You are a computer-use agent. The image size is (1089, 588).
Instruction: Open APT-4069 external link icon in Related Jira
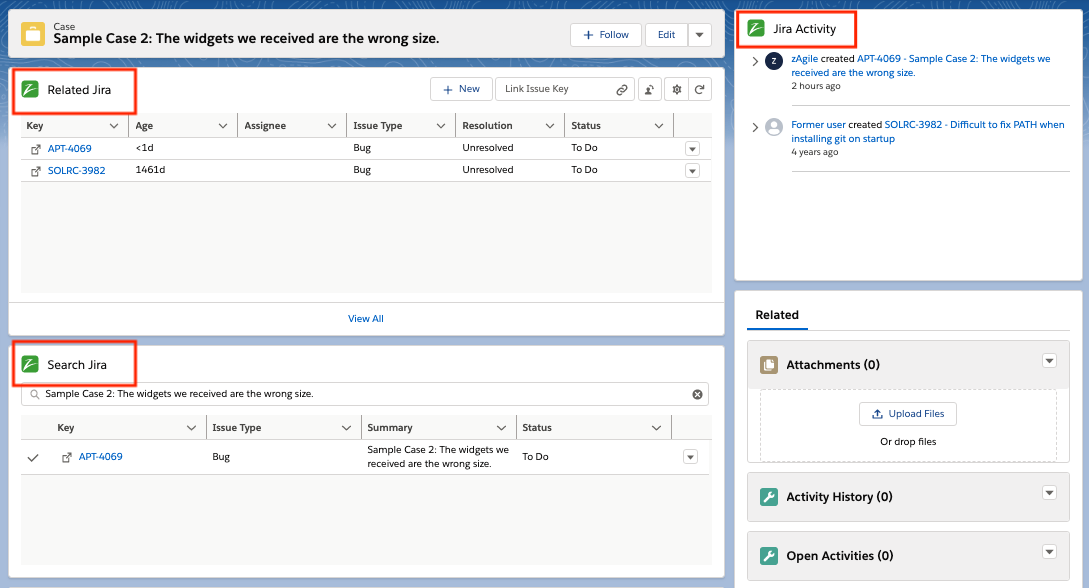pos(36,149)
